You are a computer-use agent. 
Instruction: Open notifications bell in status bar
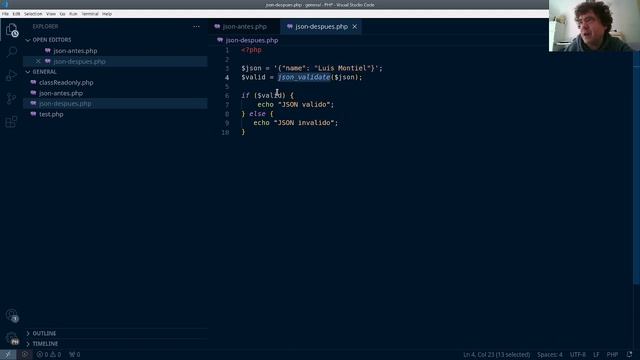[x=629, y=354]
